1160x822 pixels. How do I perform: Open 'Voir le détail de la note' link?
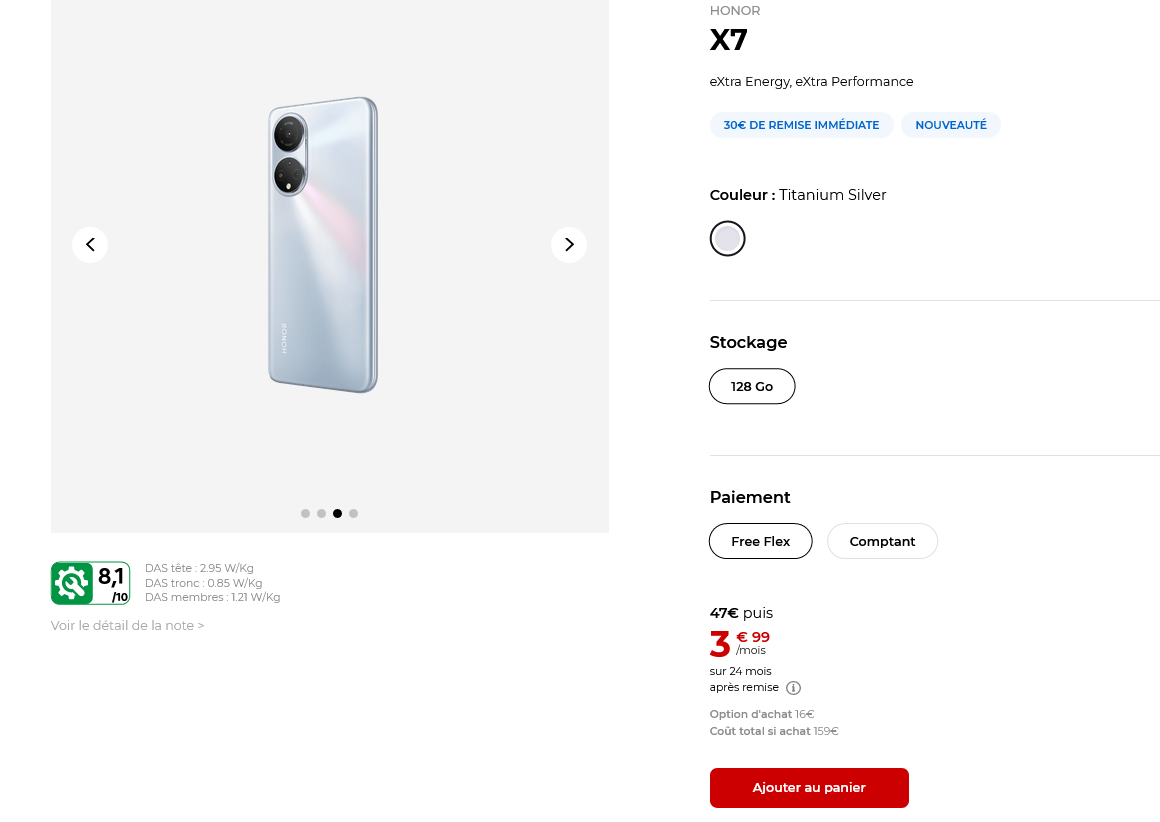tap(127, 626)
